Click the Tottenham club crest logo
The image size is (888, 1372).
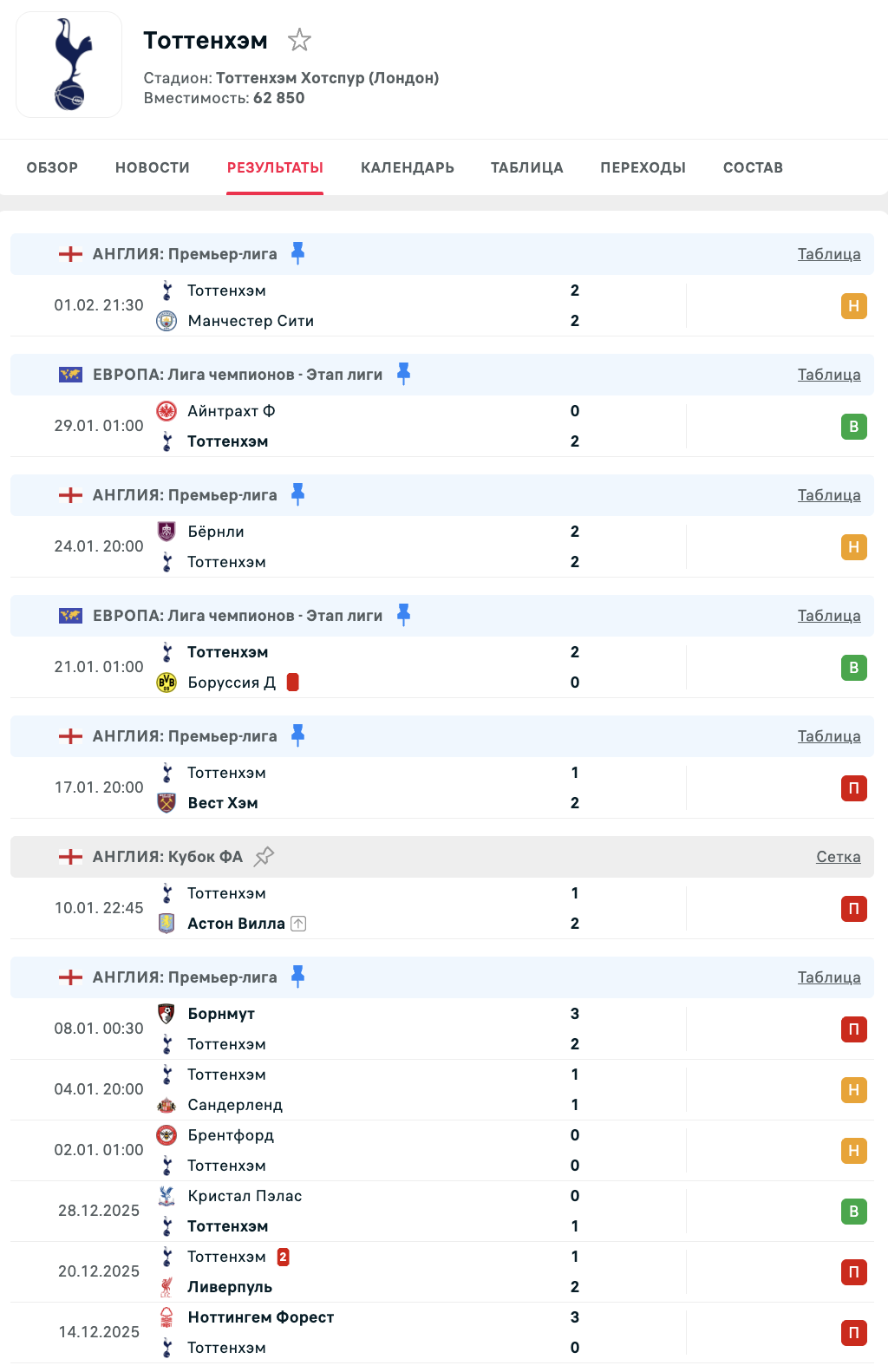pyautogui.click(x=69, y=65)
